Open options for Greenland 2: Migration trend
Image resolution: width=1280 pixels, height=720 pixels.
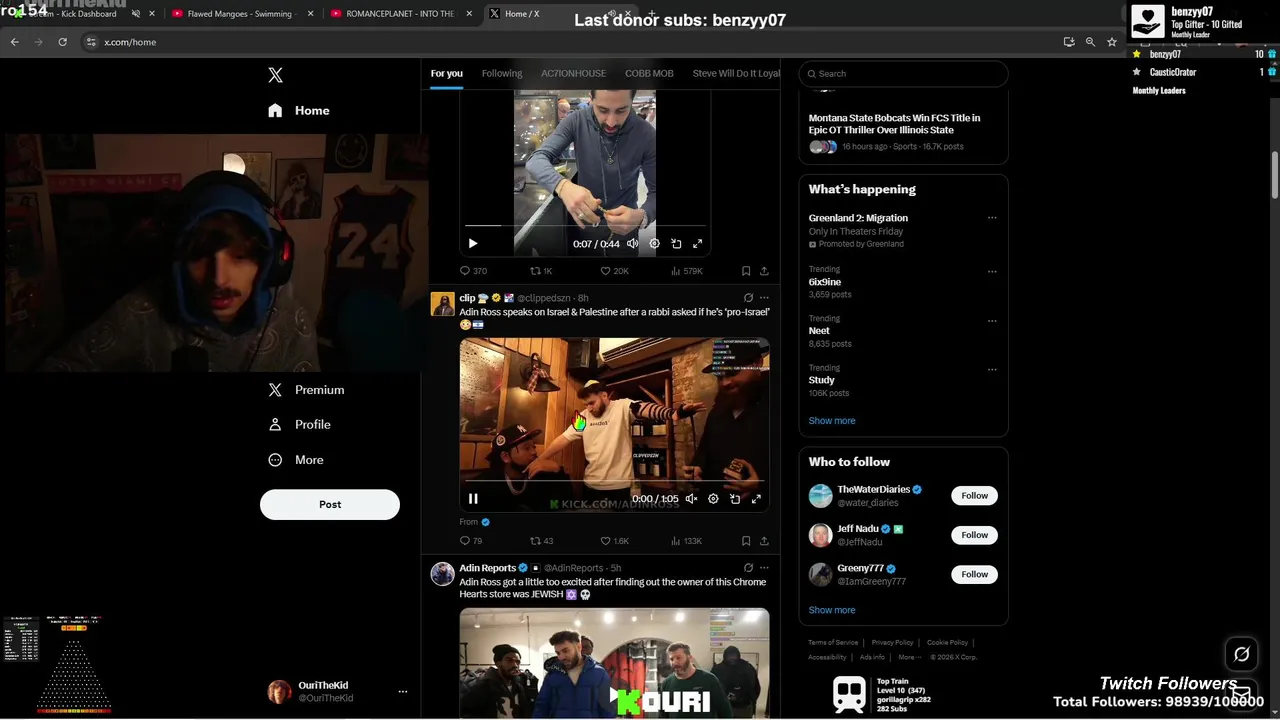[x=992, y=218]
